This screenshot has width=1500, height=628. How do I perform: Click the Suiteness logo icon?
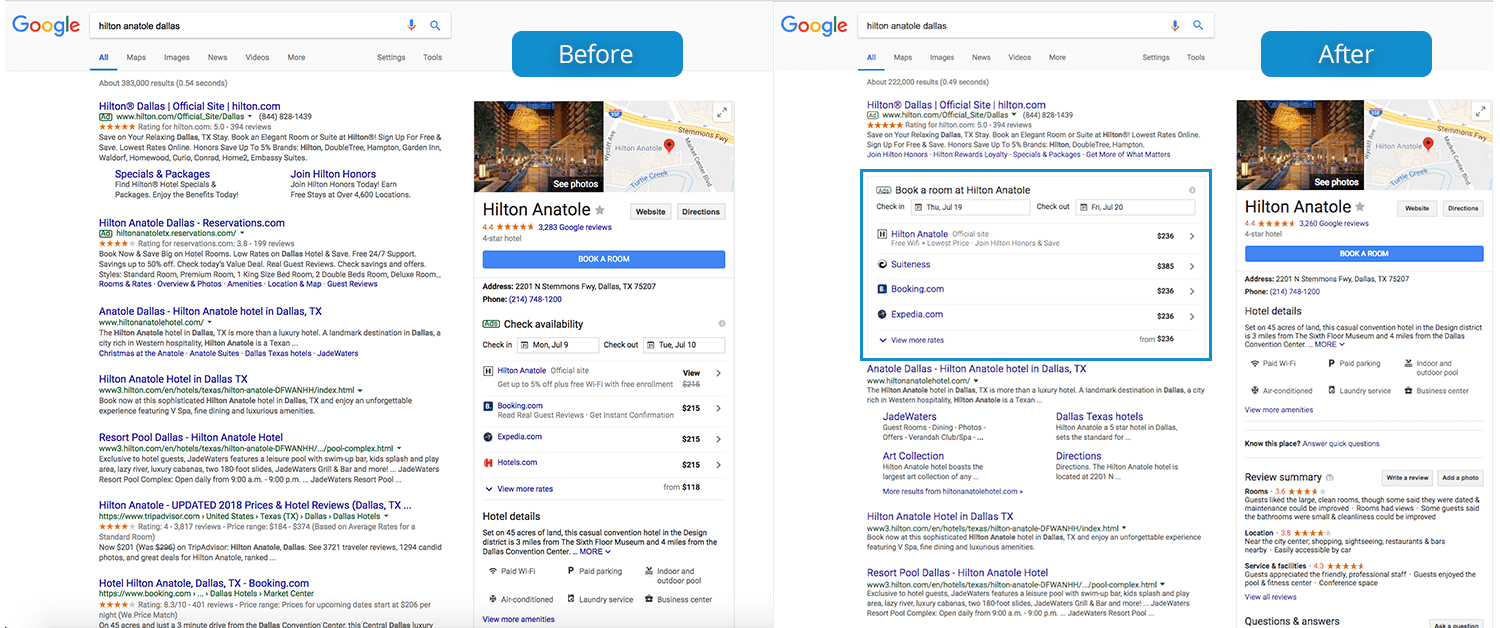coord(881,265)
